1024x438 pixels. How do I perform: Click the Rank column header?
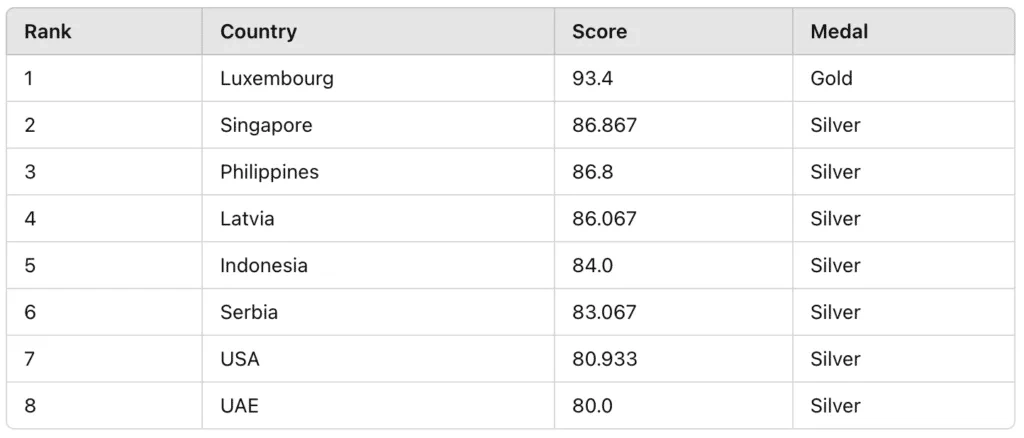[x=48, y=32]
